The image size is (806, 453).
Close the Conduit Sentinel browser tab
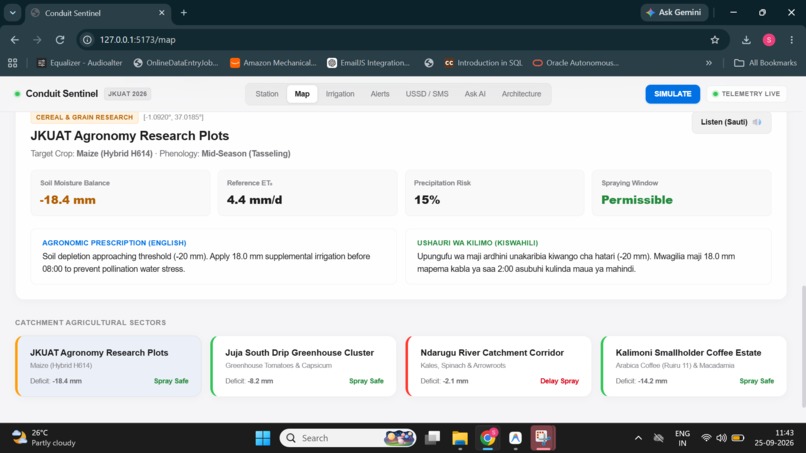[x=161, y=13]
